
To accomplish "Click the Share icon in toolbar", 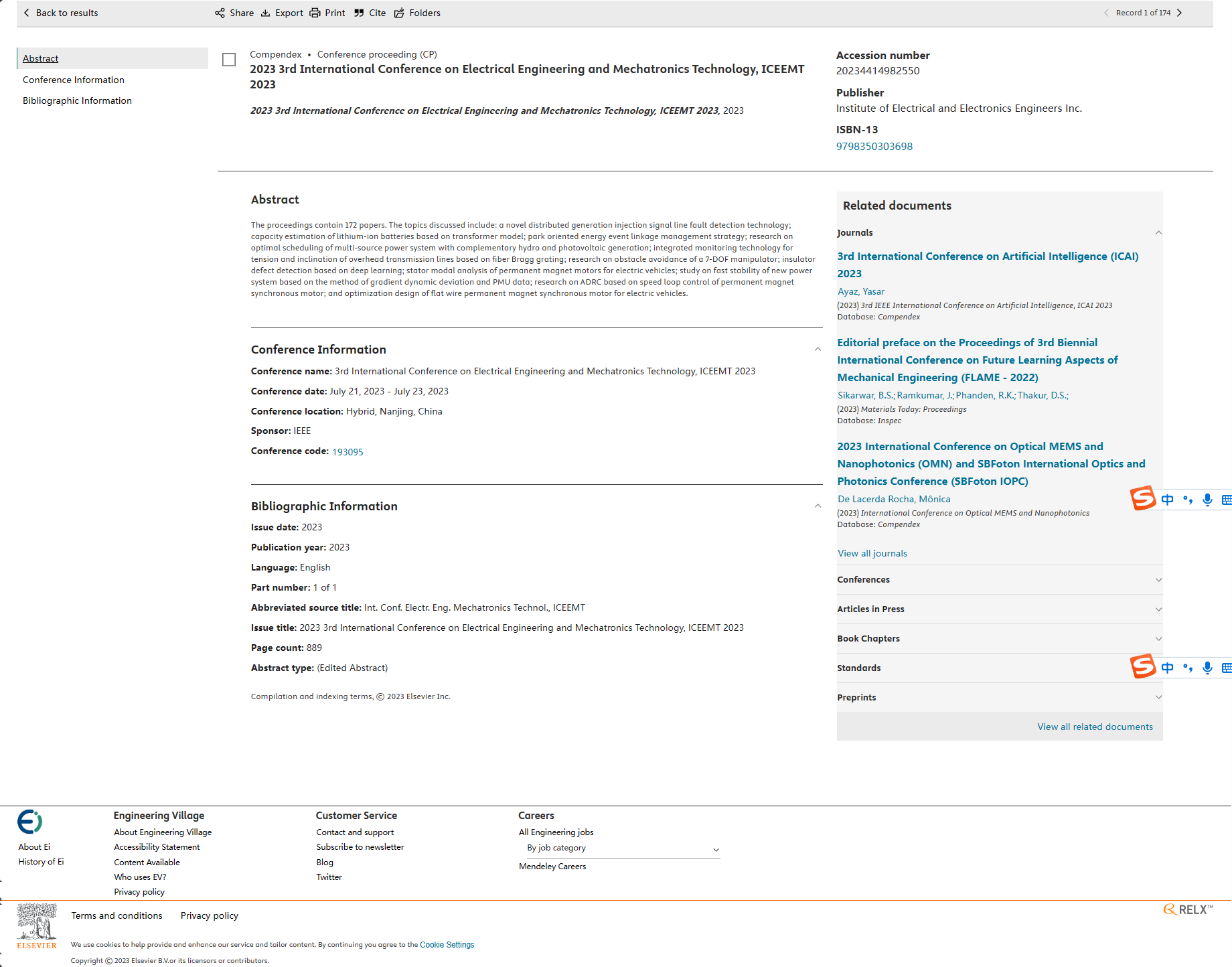I will pyautogui.click(x=220, y=13).
